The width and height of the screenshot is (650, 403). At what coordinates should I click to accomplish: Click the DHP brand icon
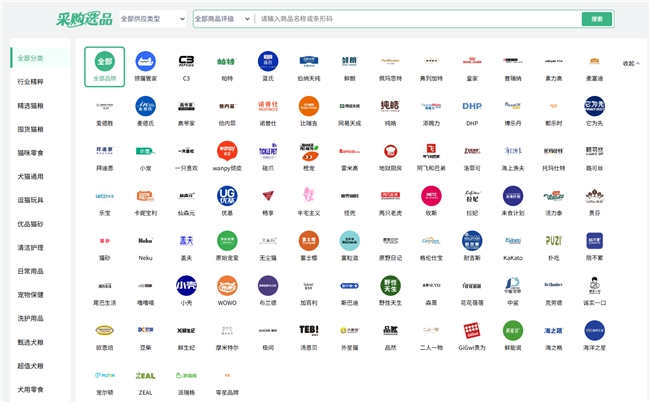(472, 106)
